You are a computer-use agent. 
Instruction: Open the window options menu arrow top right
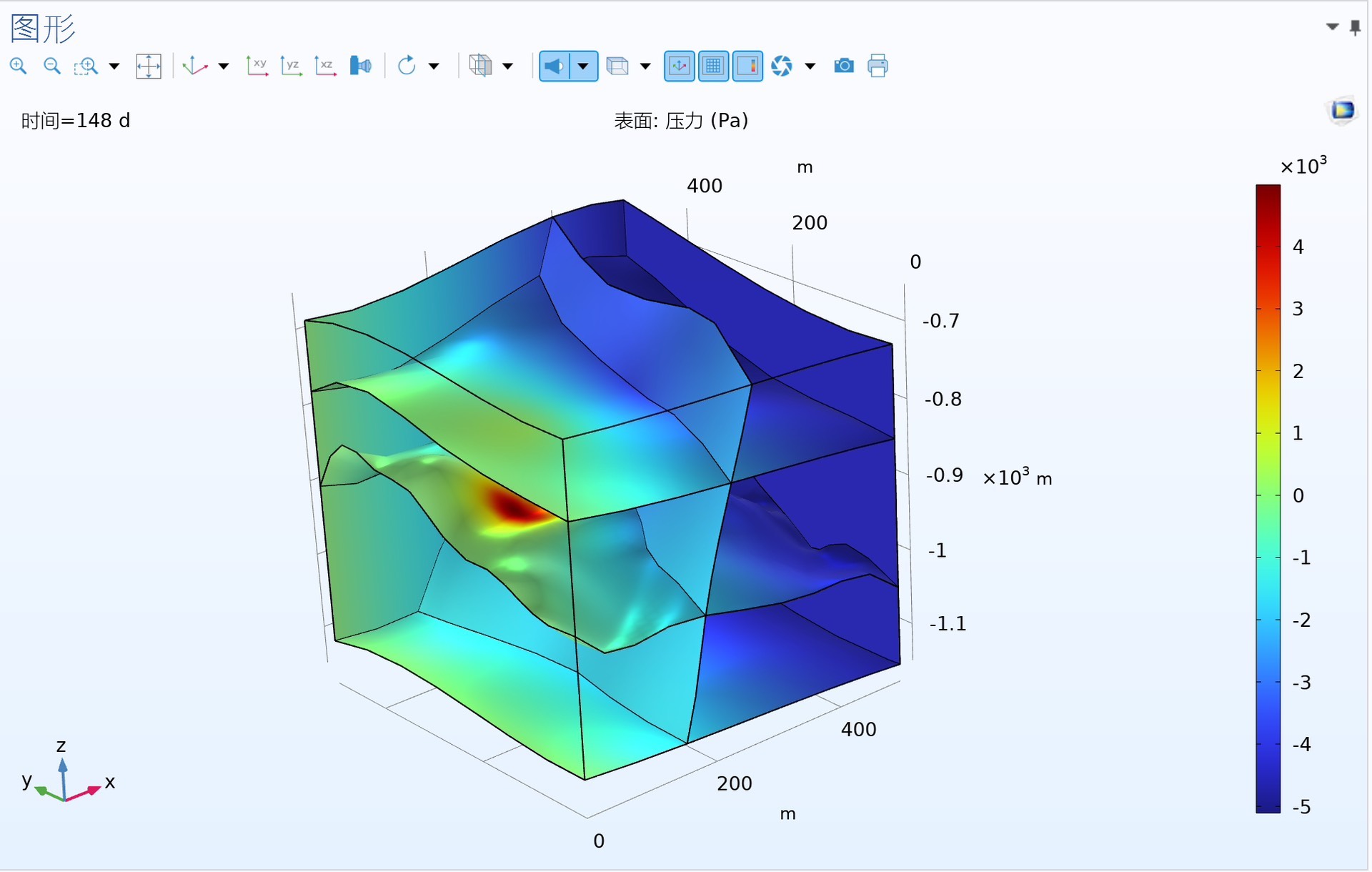[1332, 26]
